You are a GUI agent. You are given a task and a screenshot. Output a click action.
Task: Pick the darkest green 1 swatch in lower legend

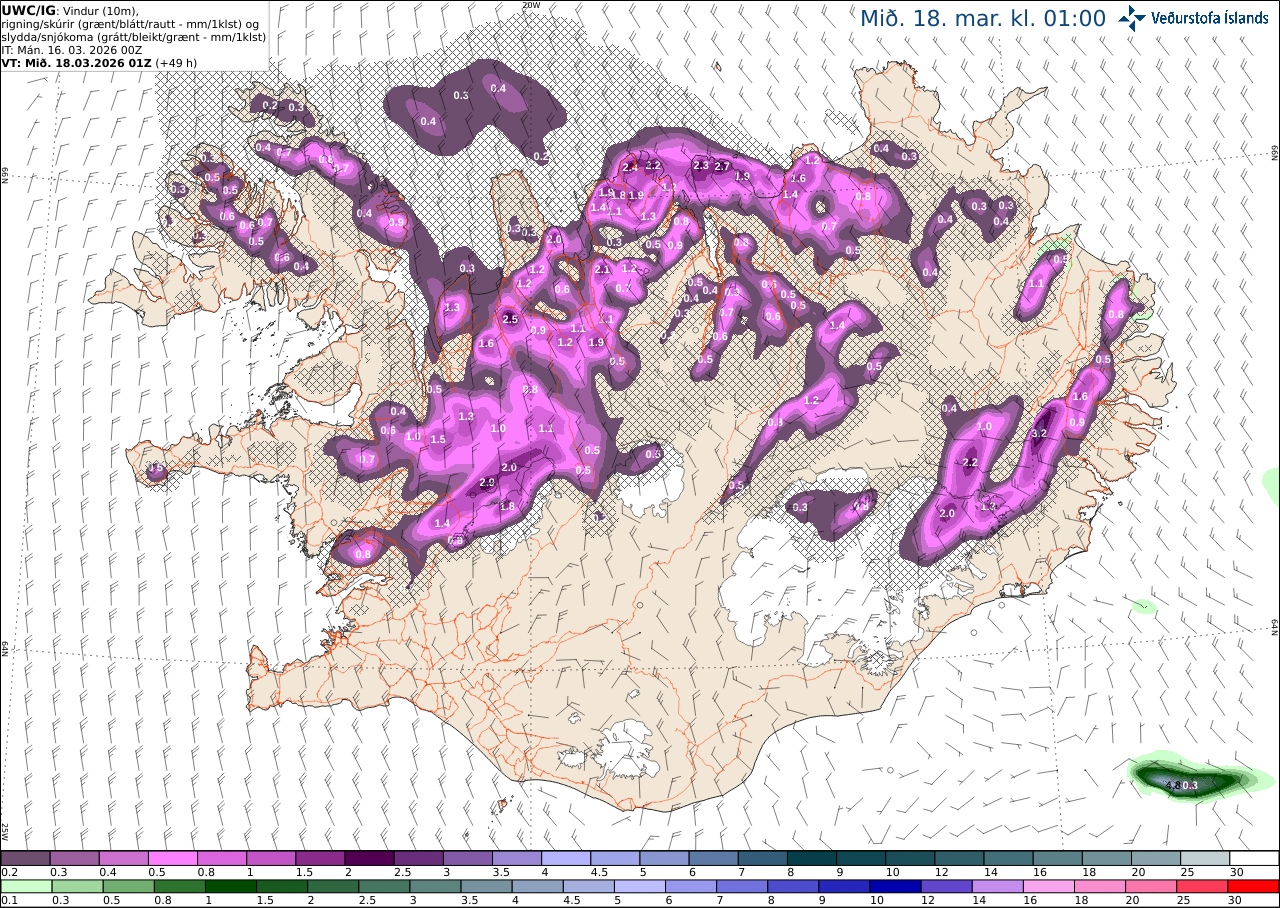click(x=230, y=886)
